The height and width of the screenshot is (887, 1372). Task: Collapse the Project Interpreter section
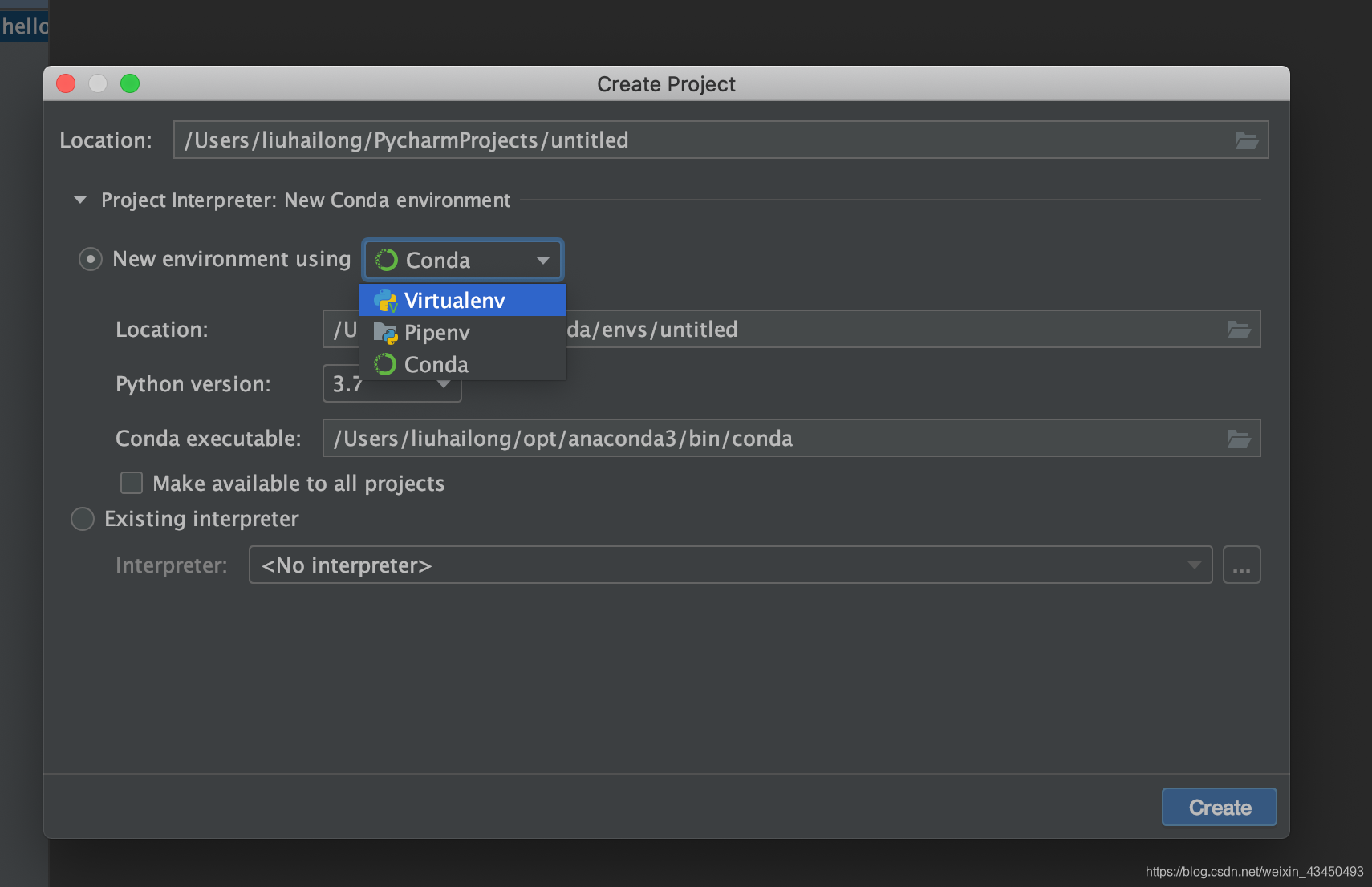click(80, 200)
